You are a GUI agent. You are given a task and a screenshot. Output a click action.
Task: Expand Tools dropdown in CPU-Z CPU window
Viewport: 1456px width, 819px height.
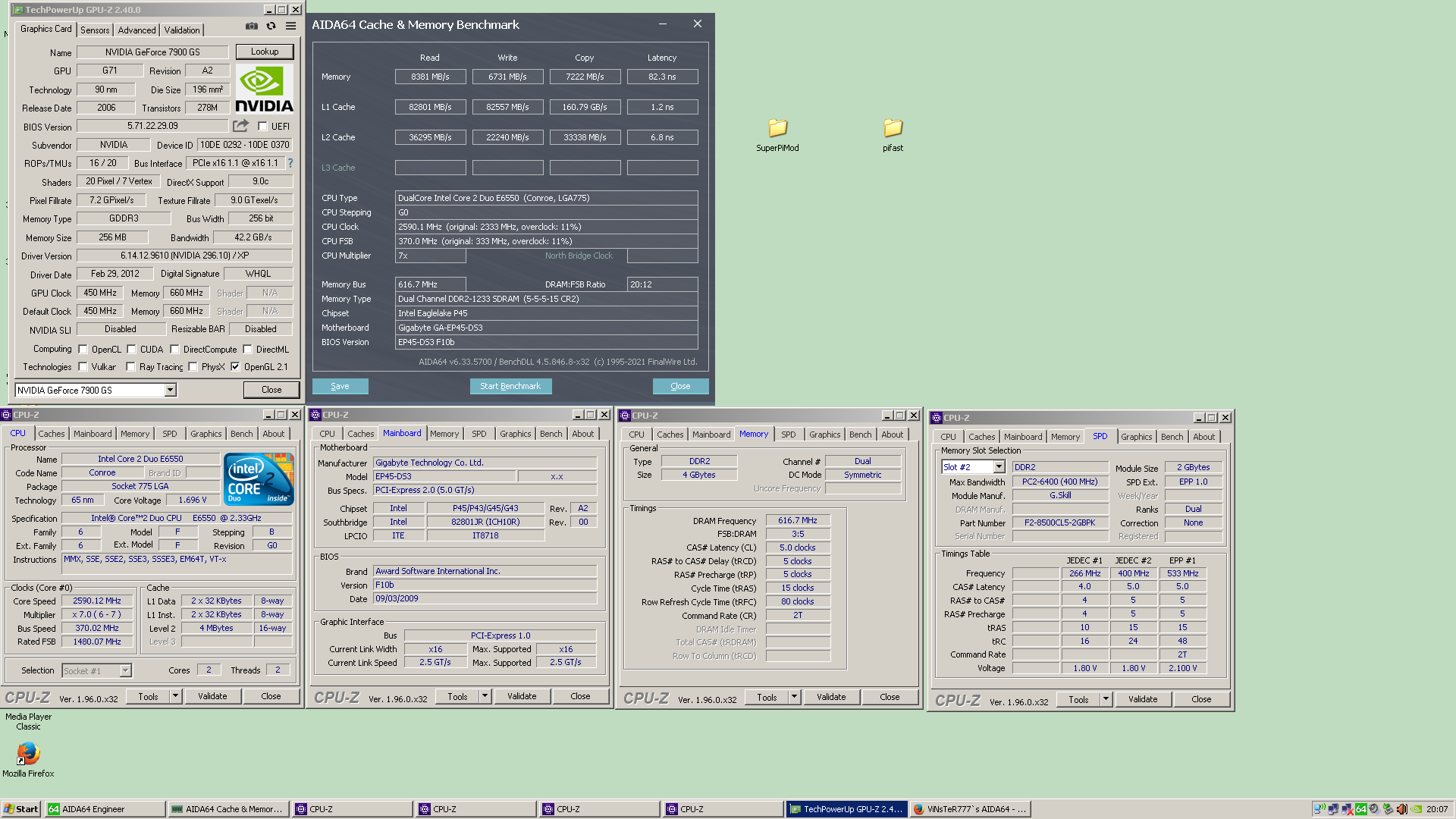(x=175, y=696)
